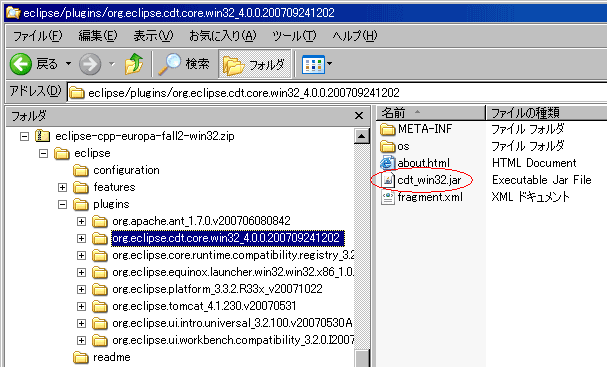
Task: Click the org.eclipse.tomcat folder icon
Action: 99,307
